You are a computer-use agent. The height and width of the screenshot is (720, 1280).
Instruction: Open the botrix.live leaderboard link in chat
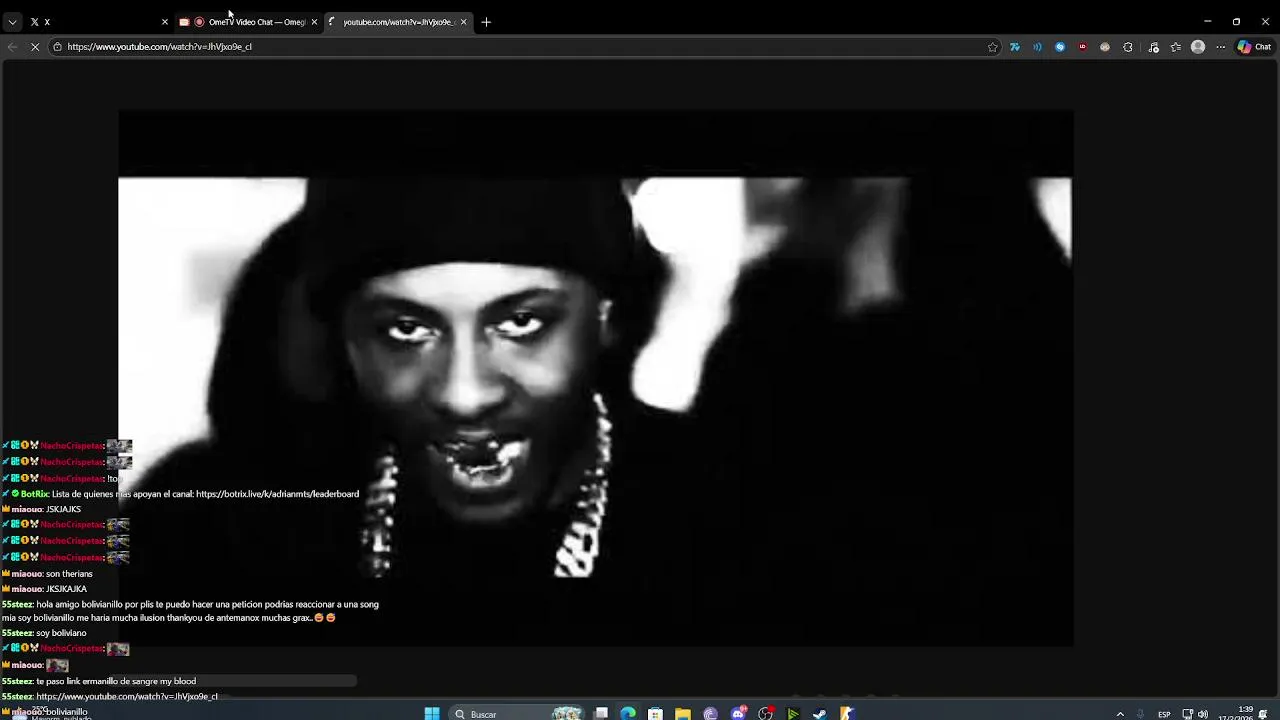coord(277,494)
